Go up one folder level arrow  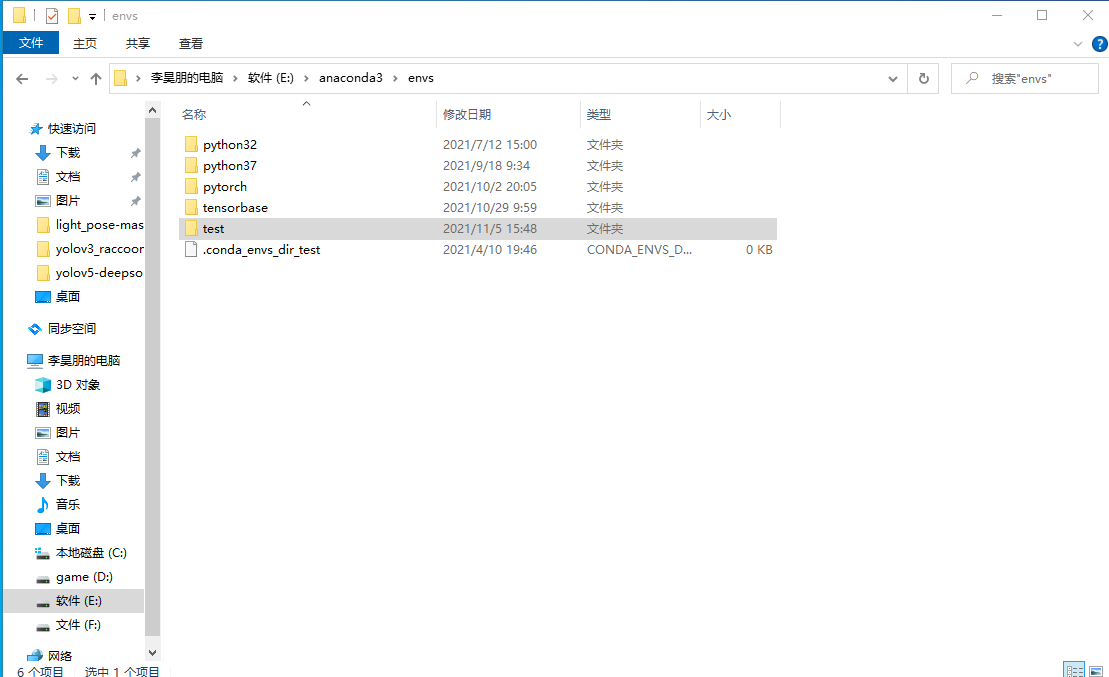[x=96, y=79]
